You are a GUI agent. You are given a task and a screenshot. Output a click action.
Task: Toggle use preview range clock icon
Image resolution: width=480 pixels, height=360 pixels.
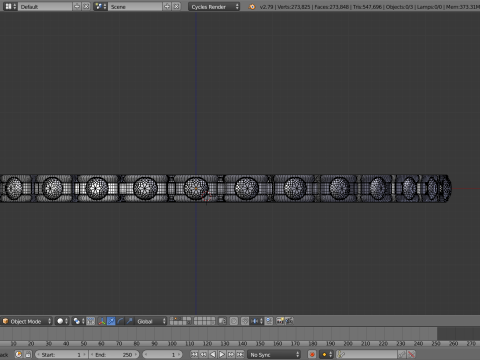coord(19,354)
